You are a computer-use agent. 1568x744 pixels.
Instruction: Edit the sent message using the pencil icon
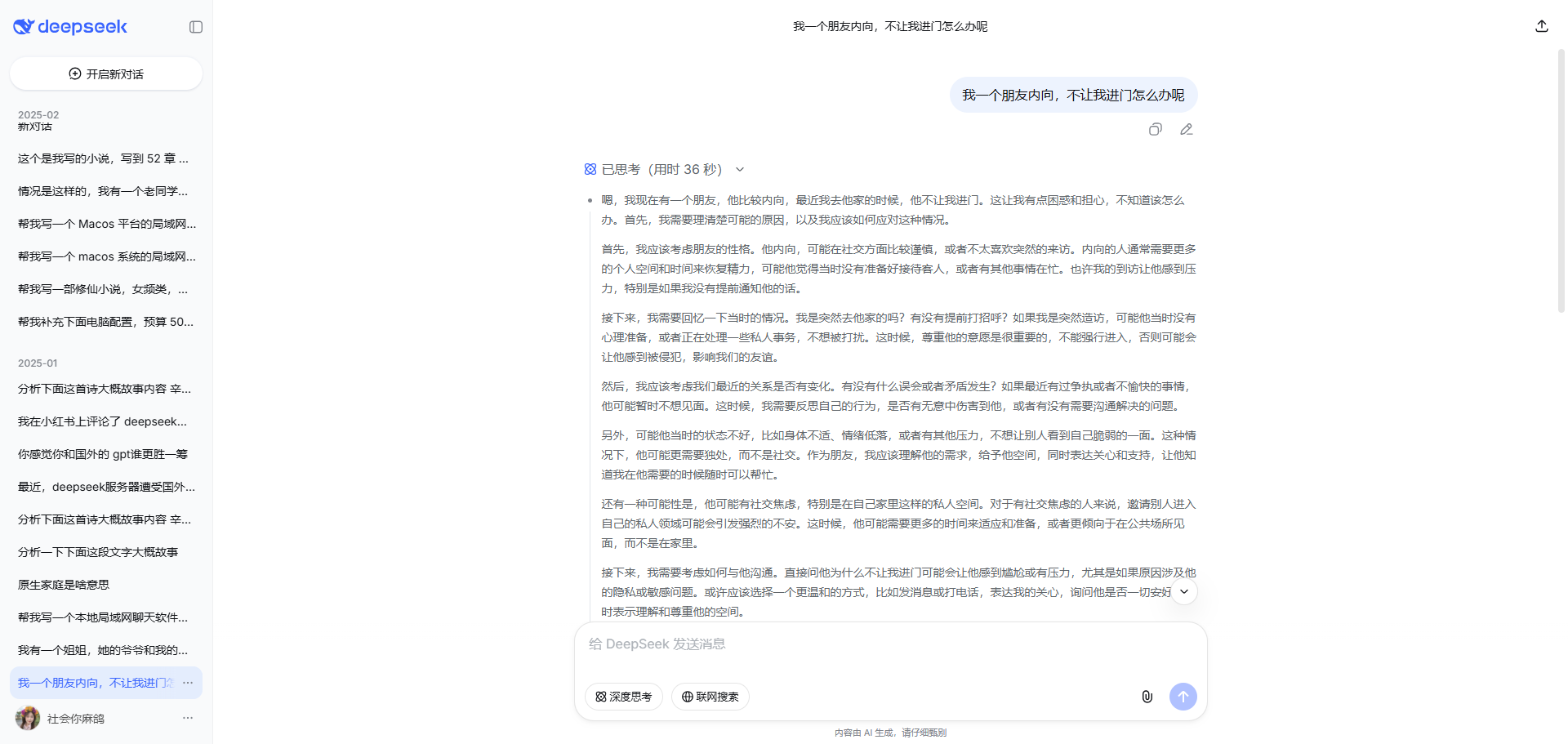click(x=1186, y=129)
